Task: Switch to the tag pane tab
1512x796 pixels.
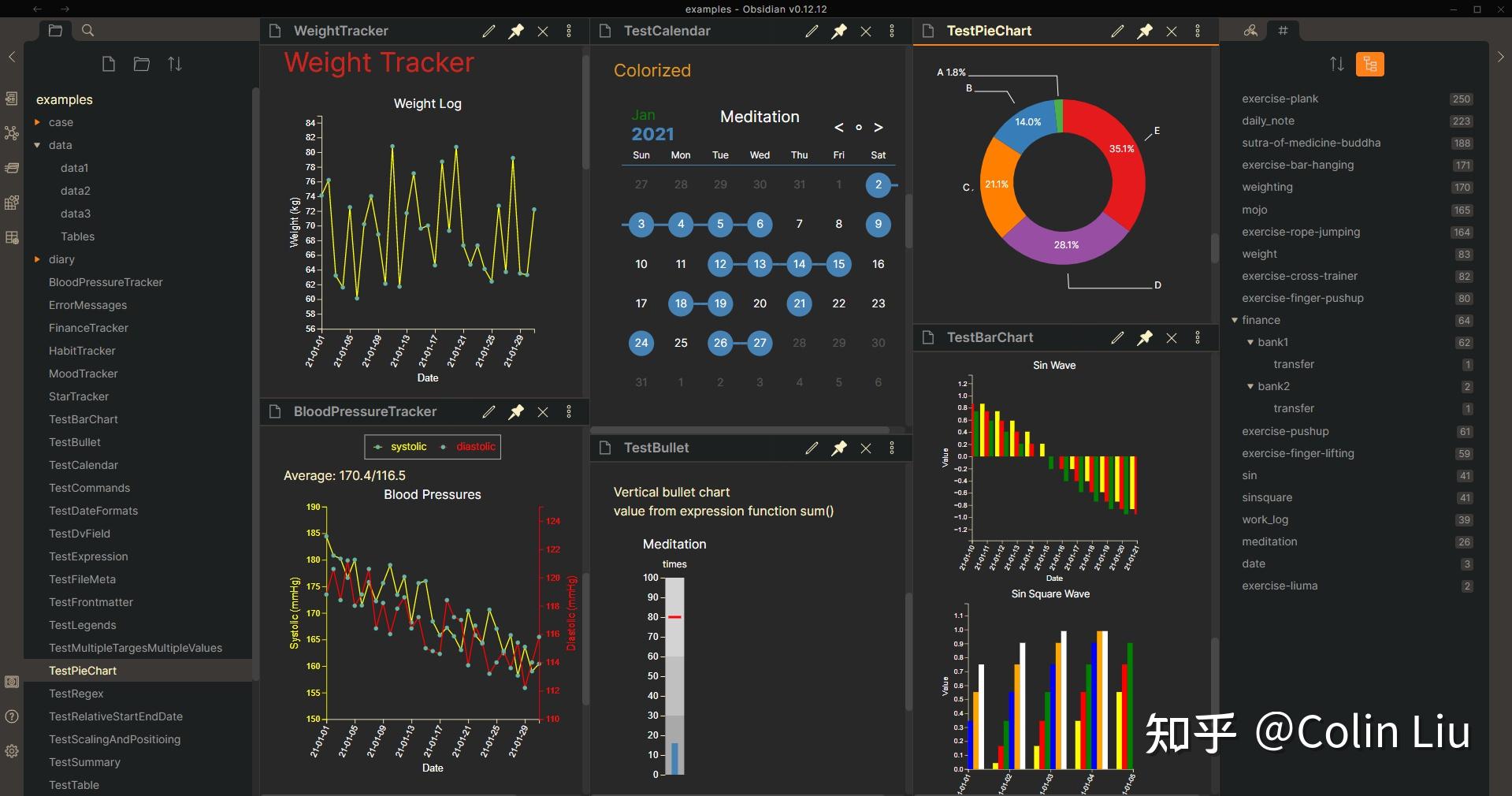Action: coord(1283,31)
